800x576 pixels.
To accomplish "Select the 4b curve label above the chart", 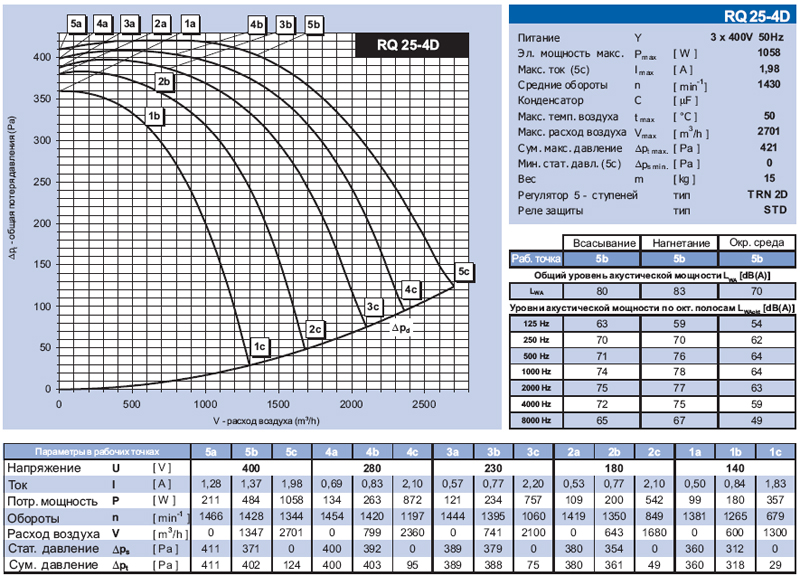I will click(x=257, y=22).
